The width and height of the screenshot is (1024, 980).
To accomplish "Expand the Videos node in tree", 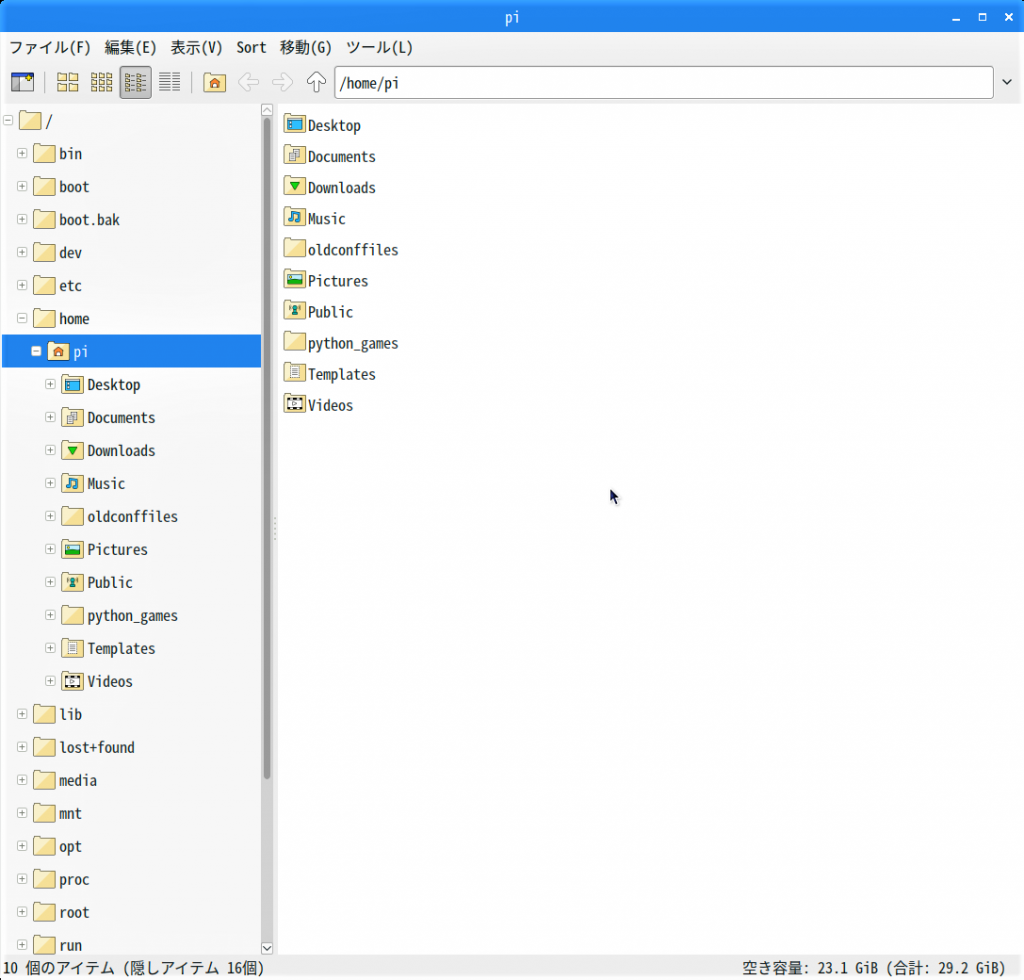I will [50, 681].
